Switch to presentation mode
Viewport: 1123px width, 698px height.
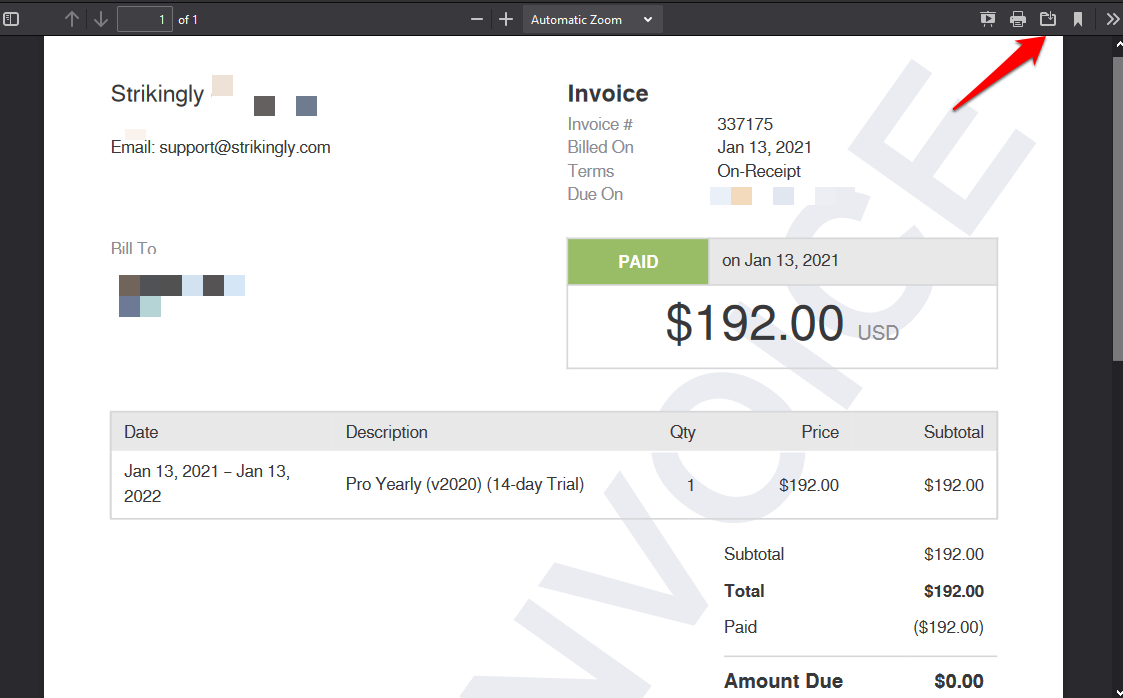pos(988,19)
